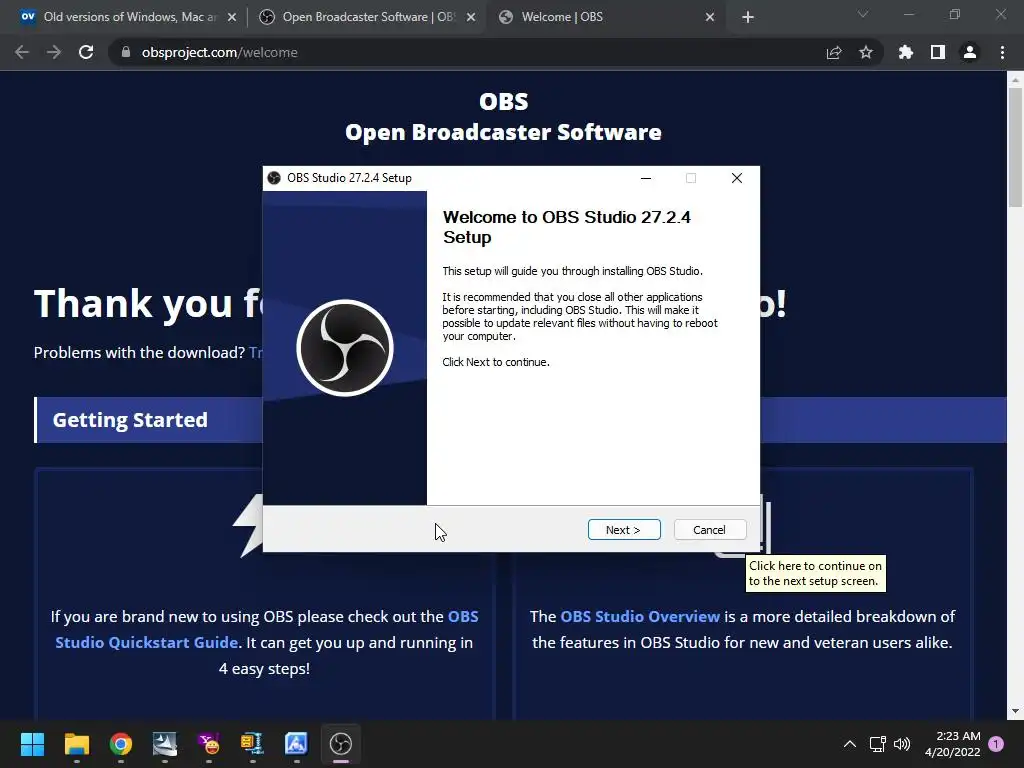Close the Open Broadcaster Software tab

(x=471, y=18)
